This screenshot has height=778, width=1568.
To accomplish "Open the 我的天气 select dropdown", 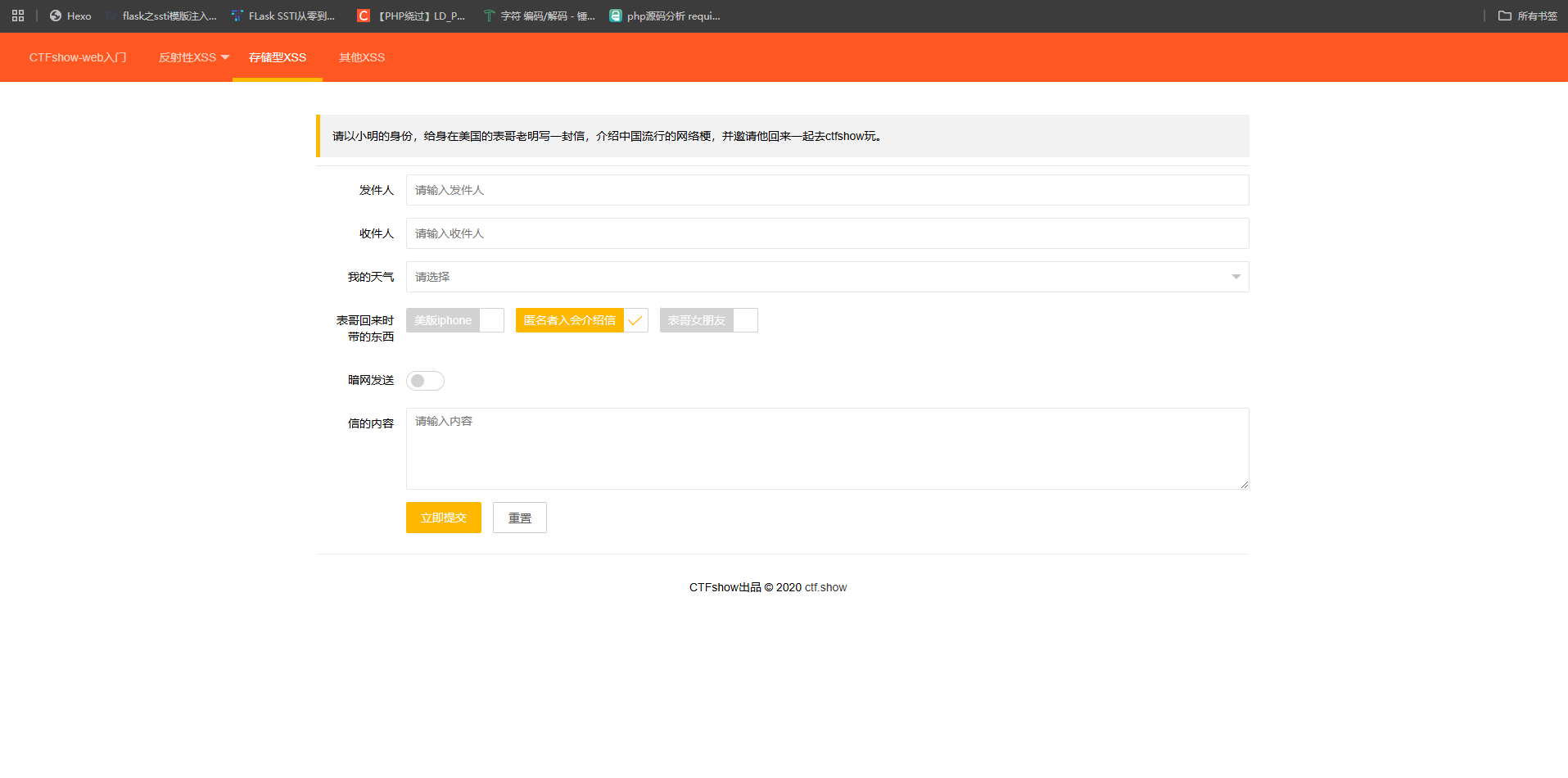I will tap(827, 277).
